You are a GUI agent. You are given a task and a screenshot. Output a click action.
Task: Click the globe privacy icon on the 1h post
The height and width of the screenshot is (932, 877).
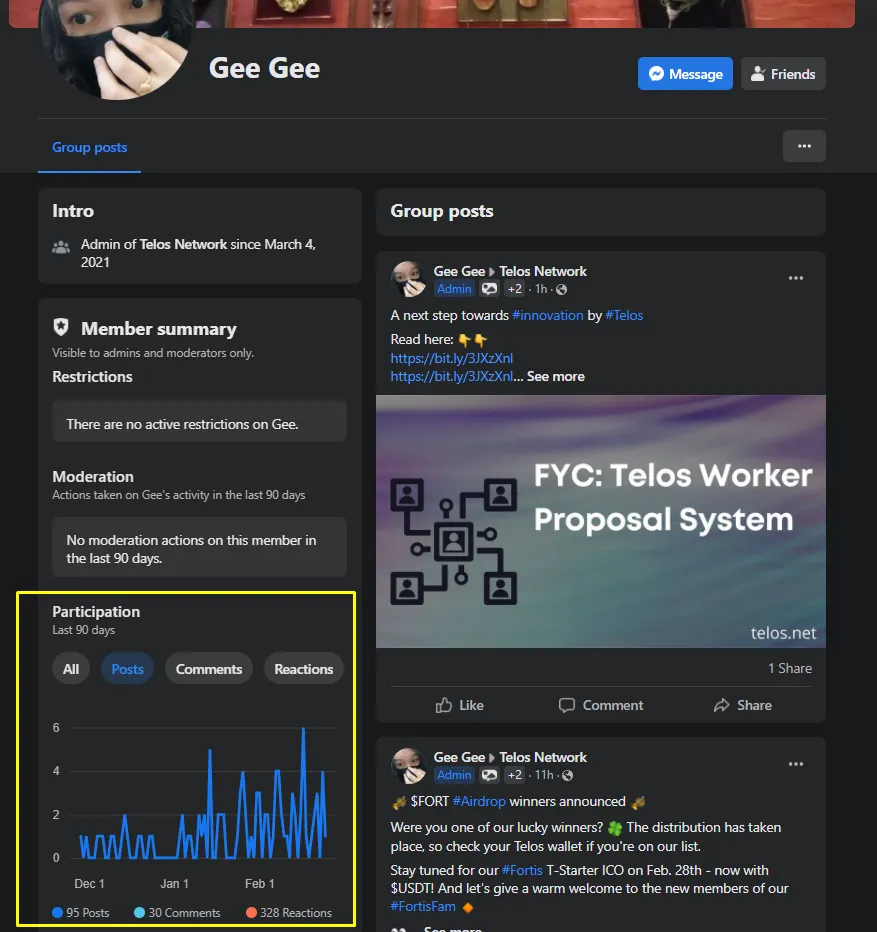pyautogui.click(x=561, y=289)
